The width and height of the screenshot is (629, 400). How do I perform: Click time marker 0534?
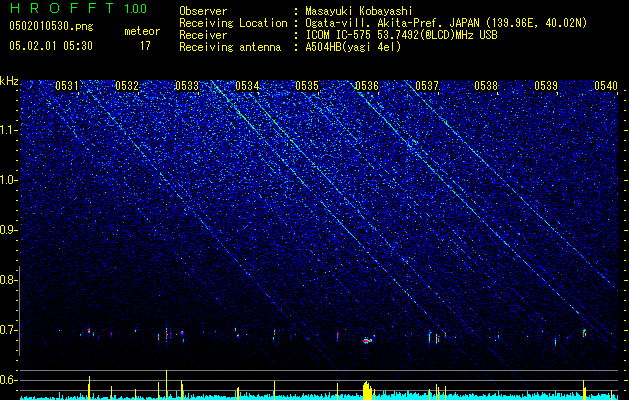tap(247, 86)
